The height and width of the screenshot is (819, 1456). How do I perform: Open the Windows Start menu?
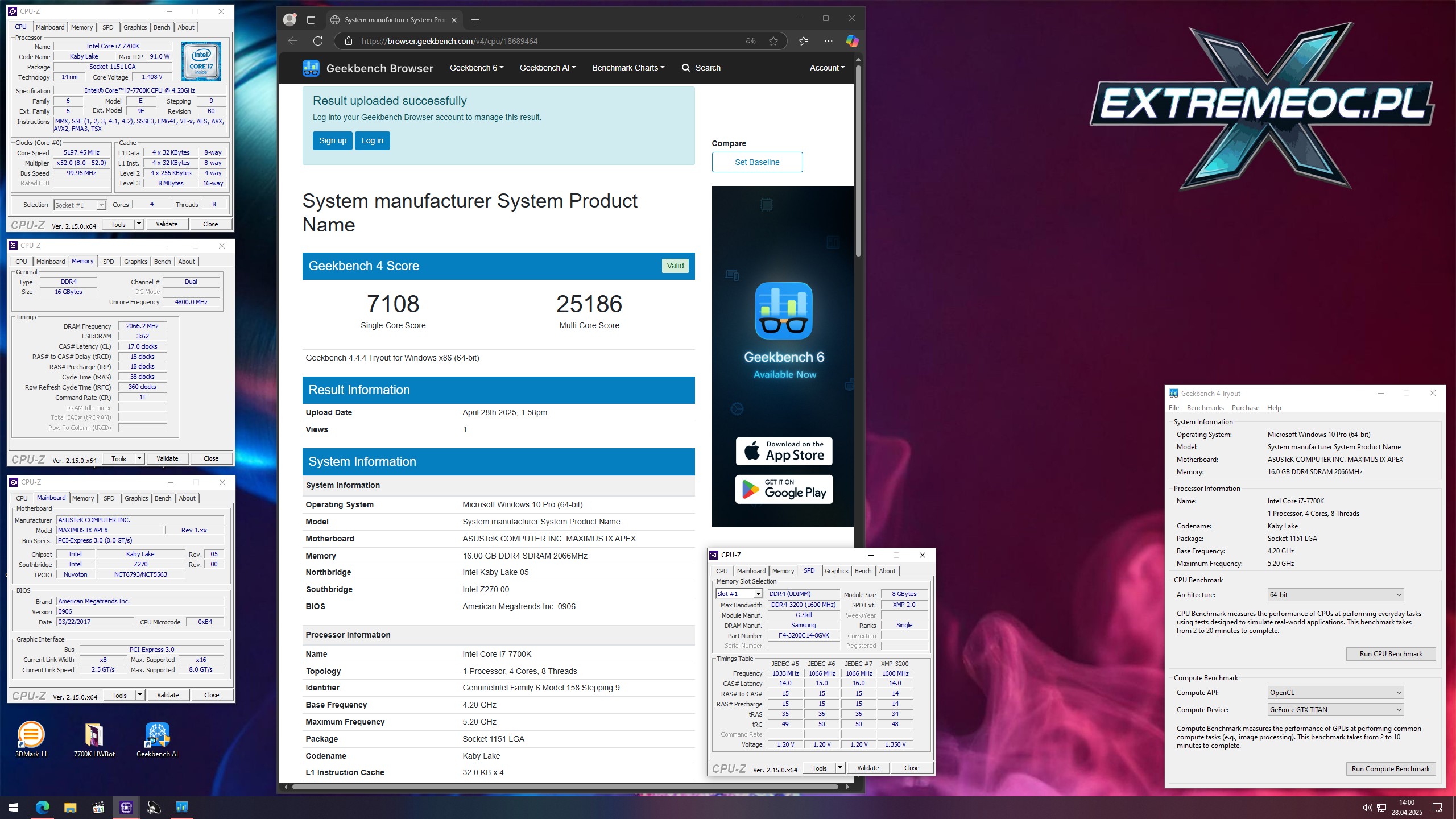coord(14,807)
